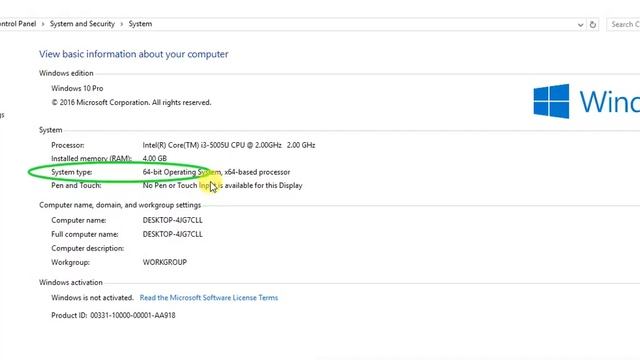Viewport: 640px width, 360px height.
Task: Click the Full computer name value
Action: pyautogui.click(x=172, y=234)
